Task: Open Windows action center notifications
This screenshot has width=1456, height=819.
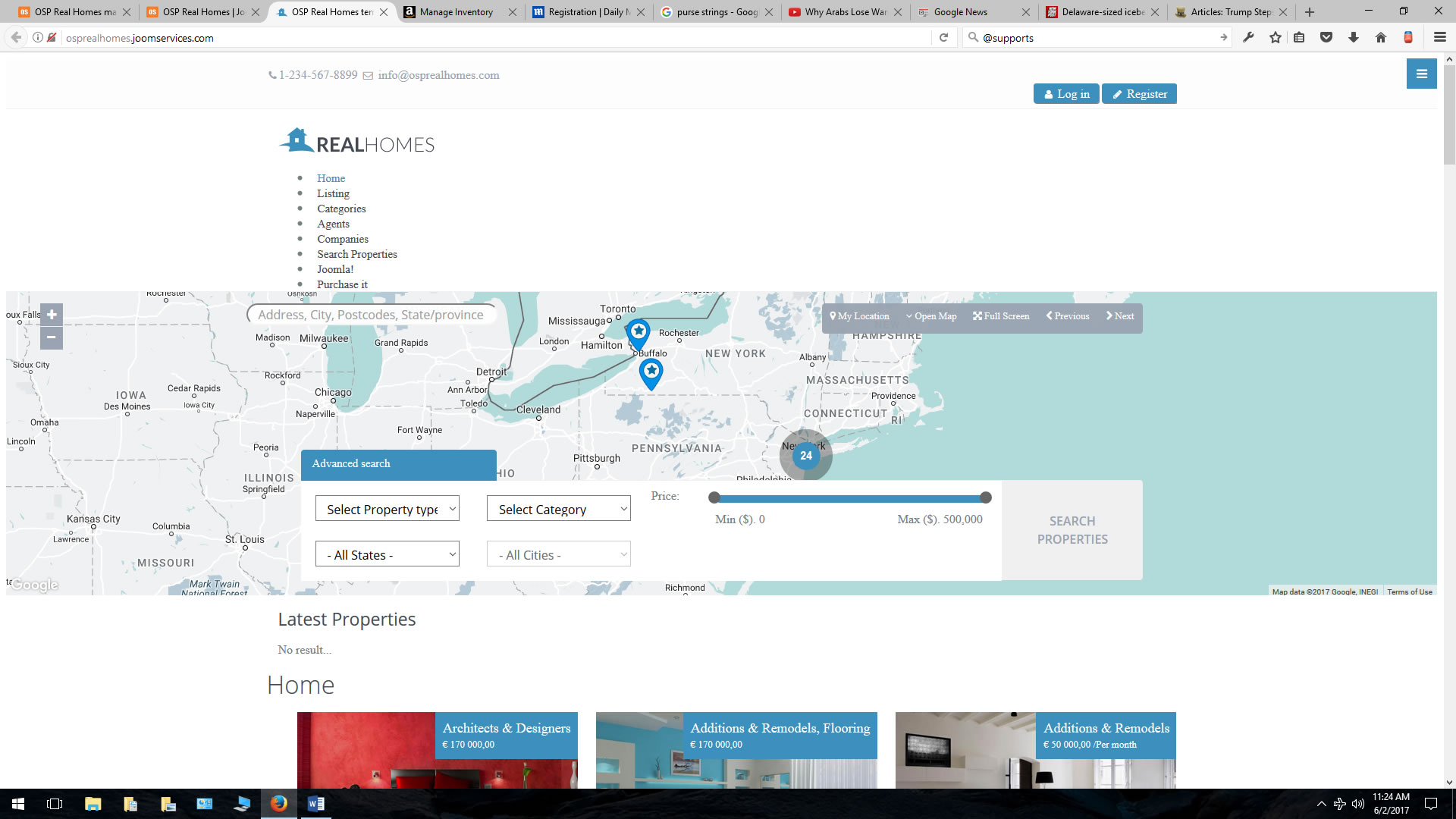Action: pyautogui.click(x=1431, y=804)
